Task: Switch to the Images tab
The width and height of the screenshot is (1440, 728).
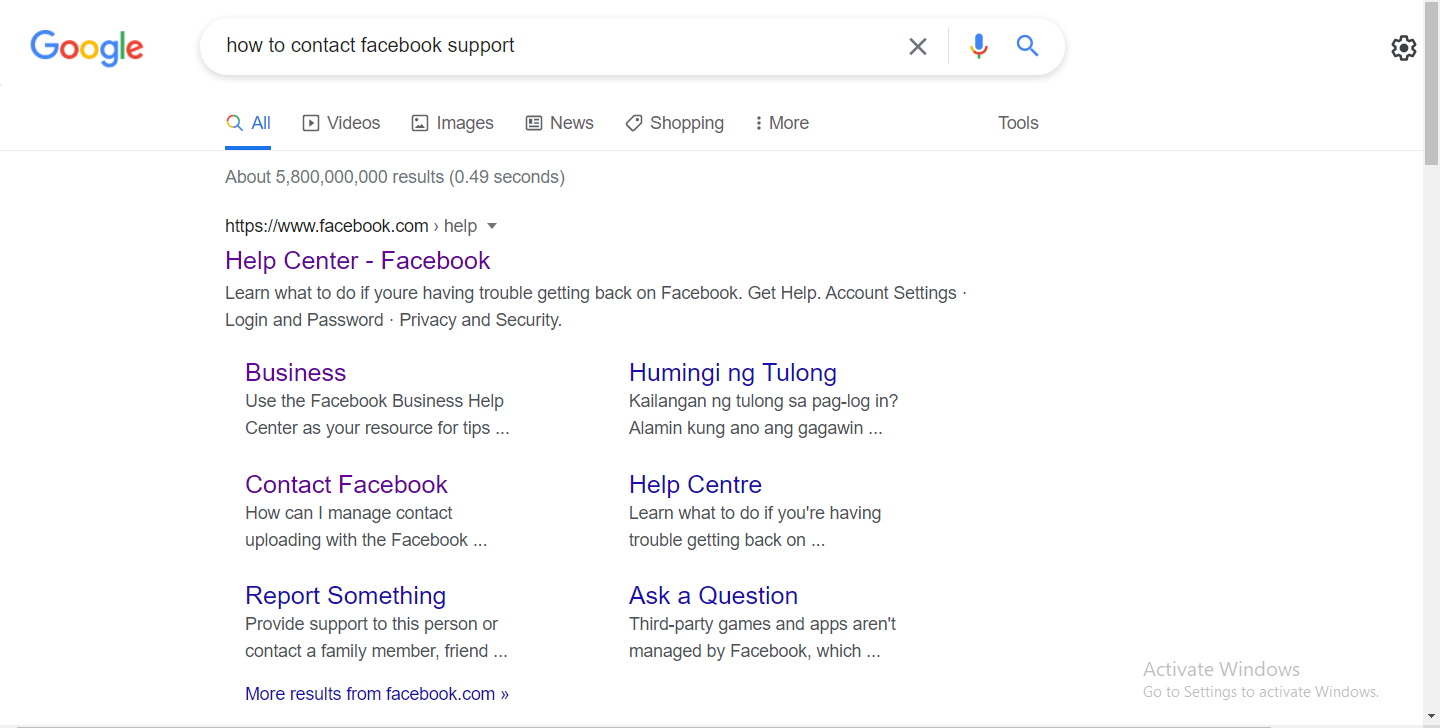Action: tap(452, 123)
